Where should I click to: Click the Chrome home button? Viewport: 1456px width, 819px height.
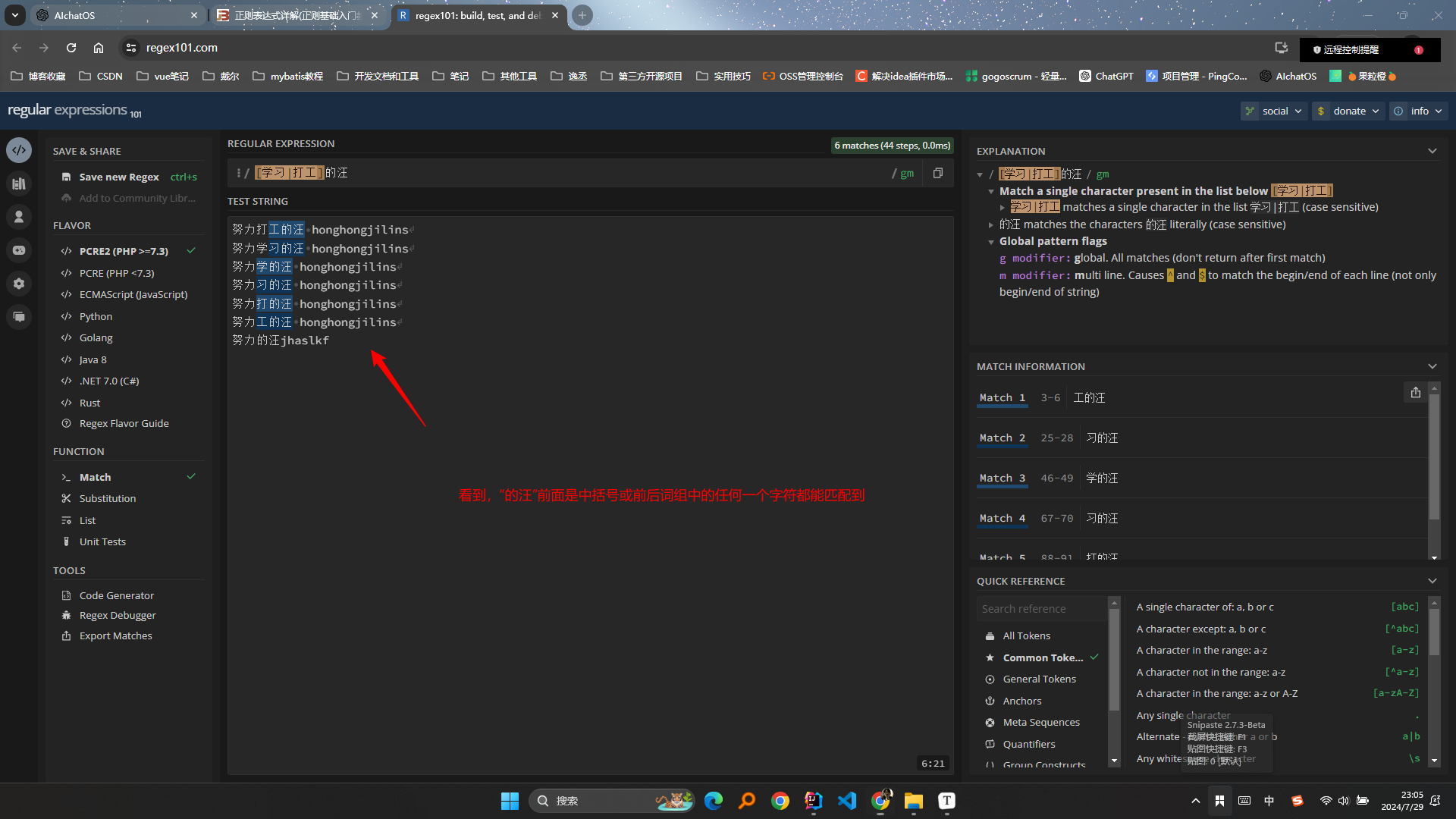click(x=99, y=48)
